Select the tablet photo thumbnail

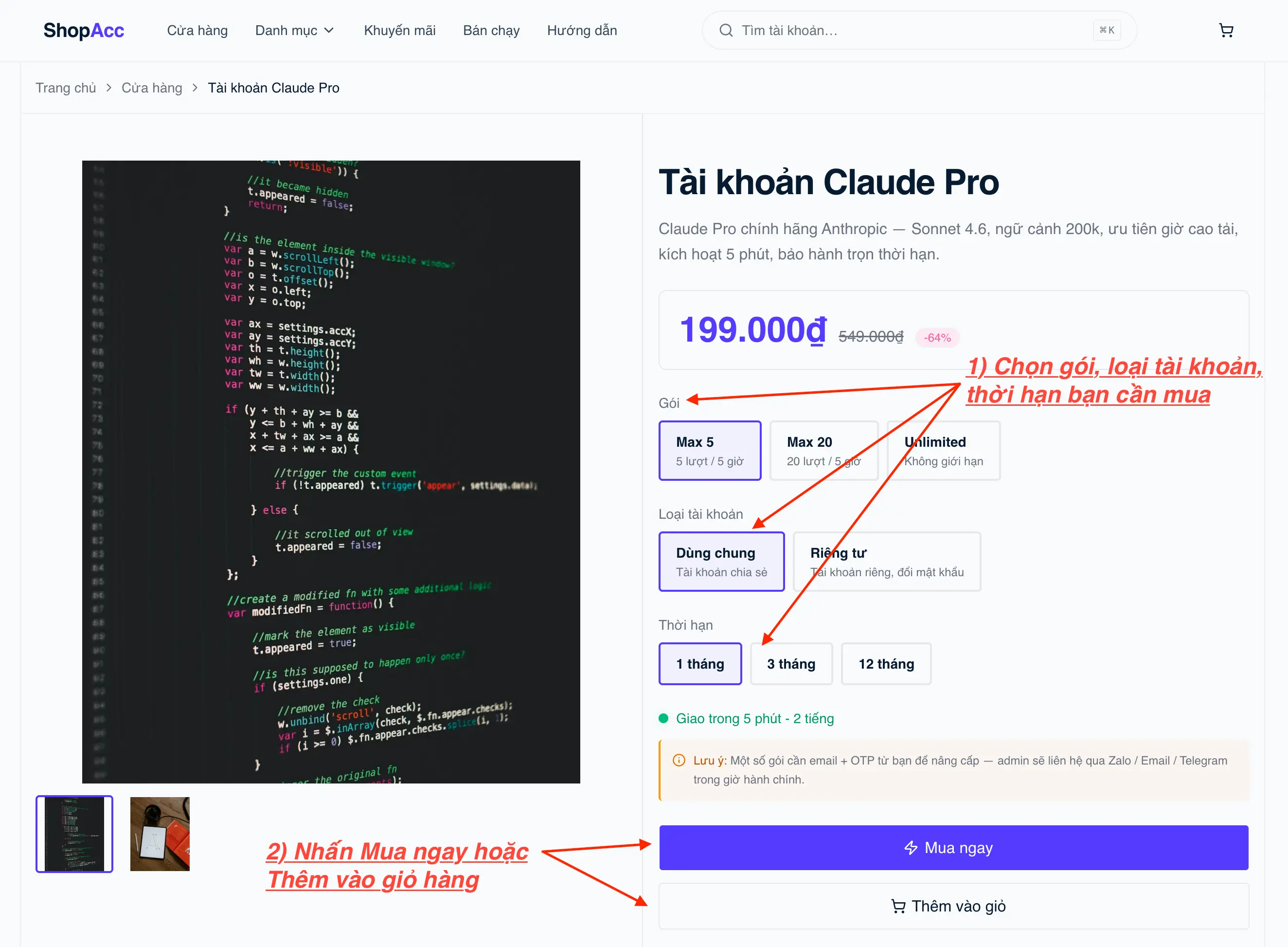160,834
